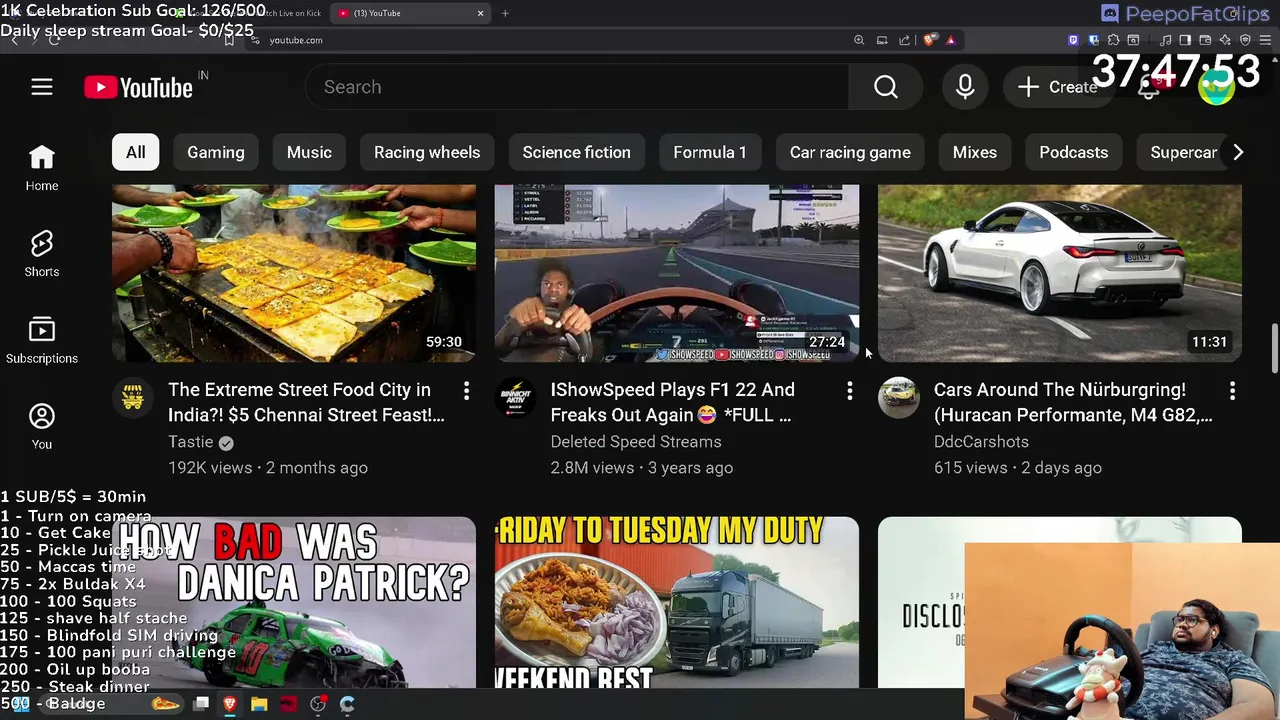Go to DdcCarshots channel name link
Viewport: 1280px width, 720px height.
pyautogui.click(x=981, y=442)
